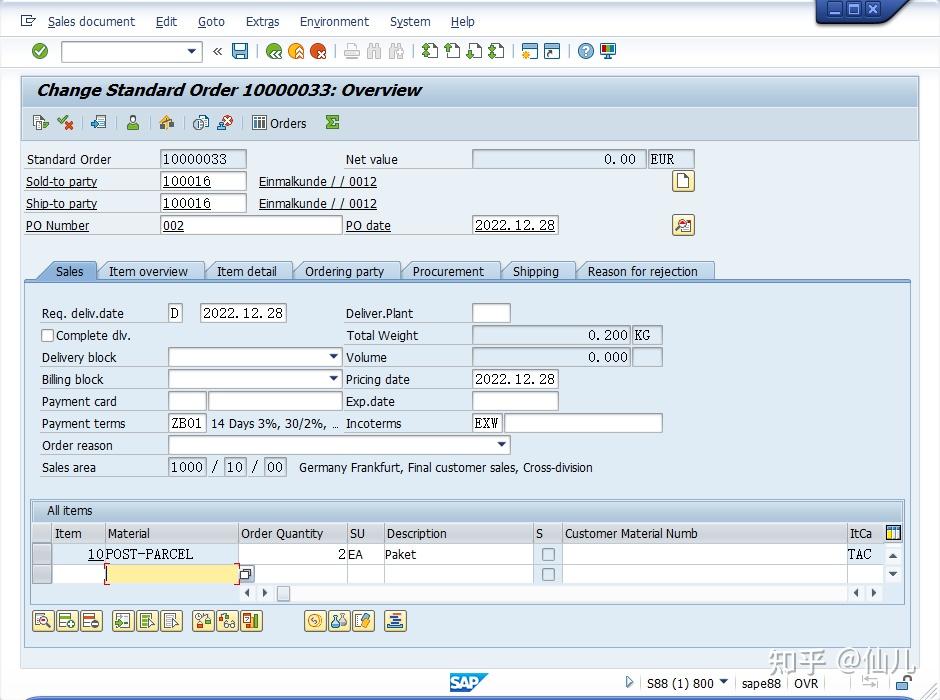Display order sum using the sigma icon
This screenshot has height=700, width=940.
[330, 123]
